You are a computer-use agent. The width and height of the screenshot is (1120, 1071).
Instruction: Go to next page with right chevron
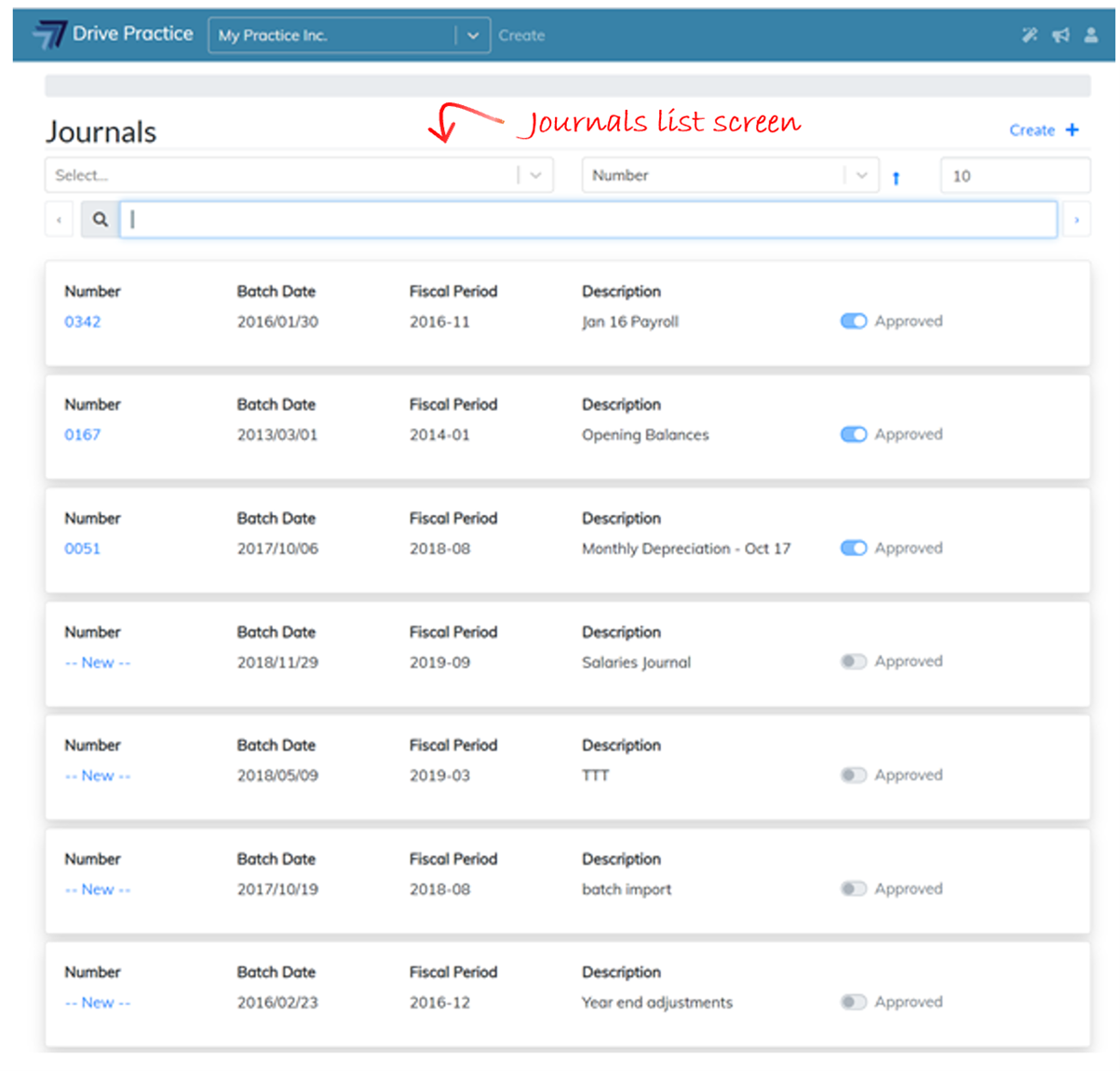tap(1076, 220)
